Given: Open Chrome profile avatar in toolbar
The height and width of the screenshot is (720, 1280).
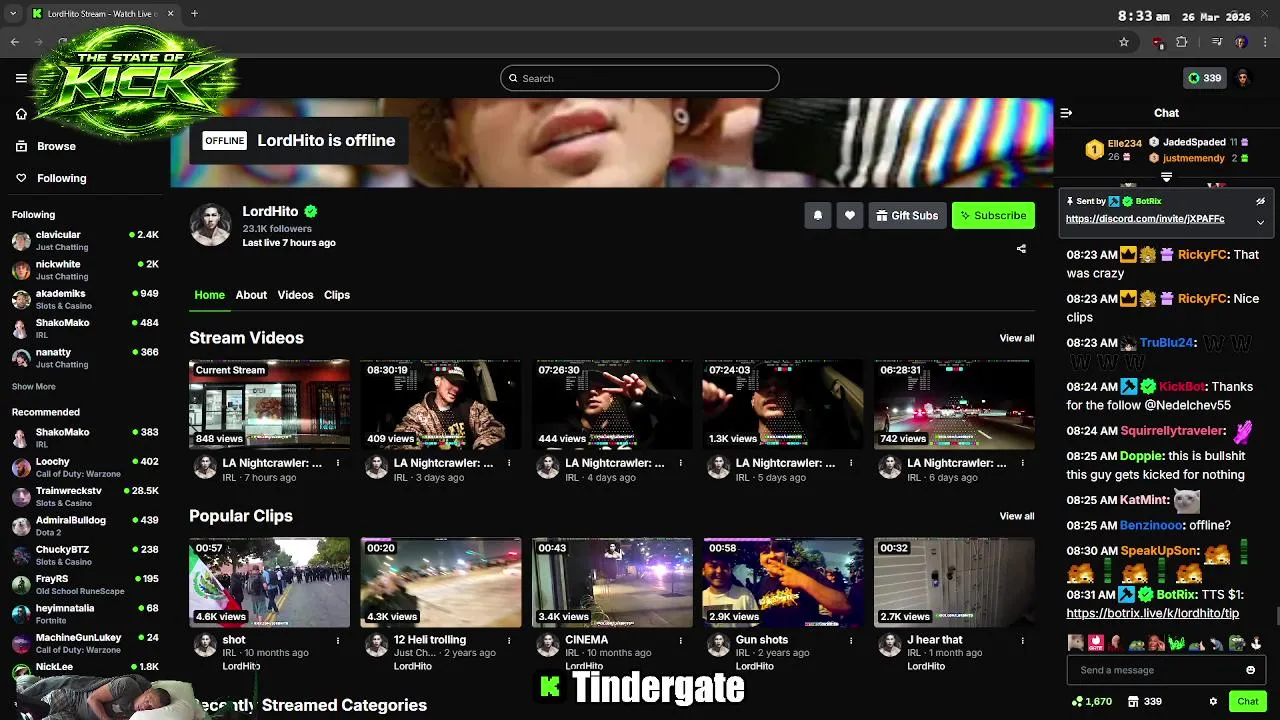Looking at the screenshot, I should (1241, 42).
